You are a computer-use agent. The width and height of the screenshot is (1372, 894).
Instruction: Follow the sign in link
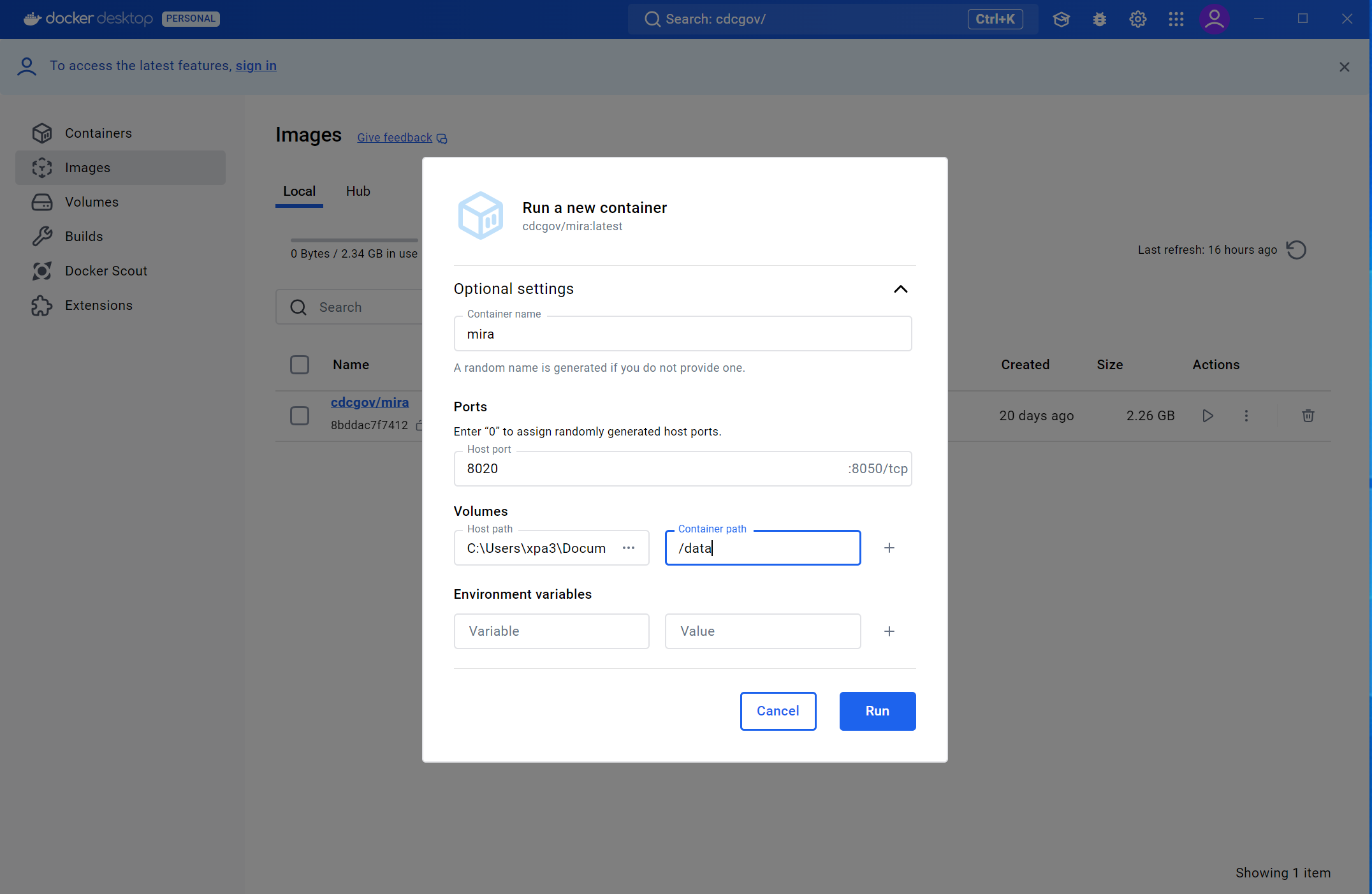click(x=256, y=66)
